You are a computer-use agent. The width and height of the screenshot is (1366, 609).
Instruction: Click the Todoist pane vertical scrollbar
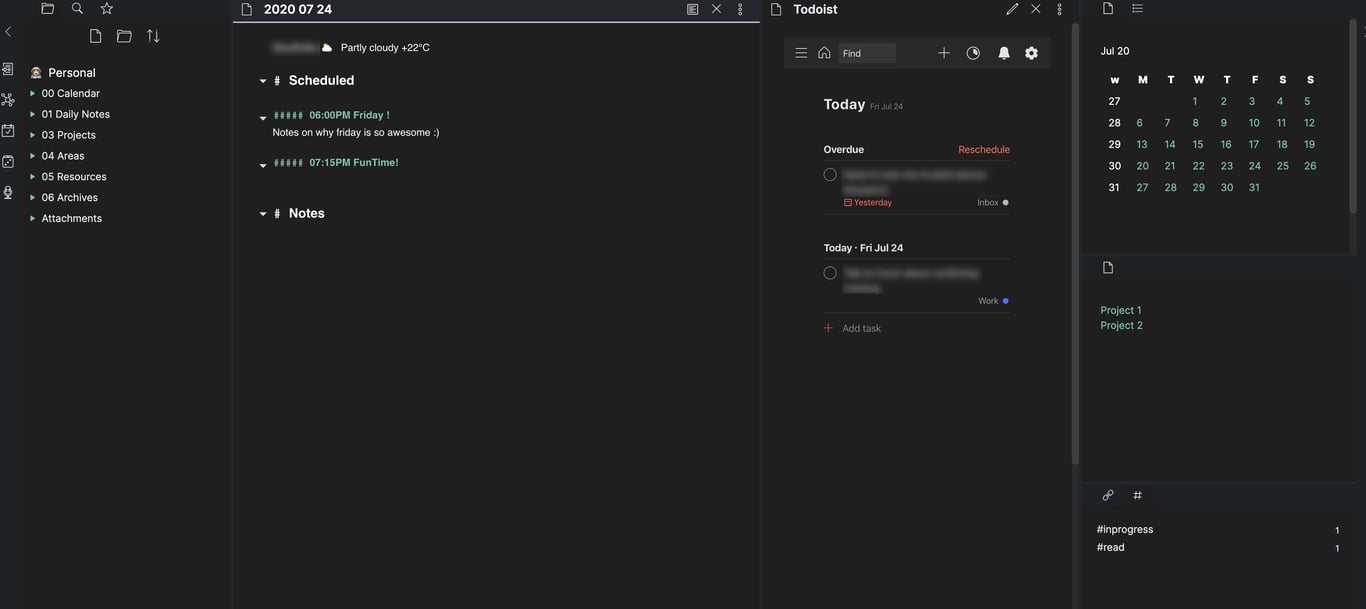[x=1075, y=243]
